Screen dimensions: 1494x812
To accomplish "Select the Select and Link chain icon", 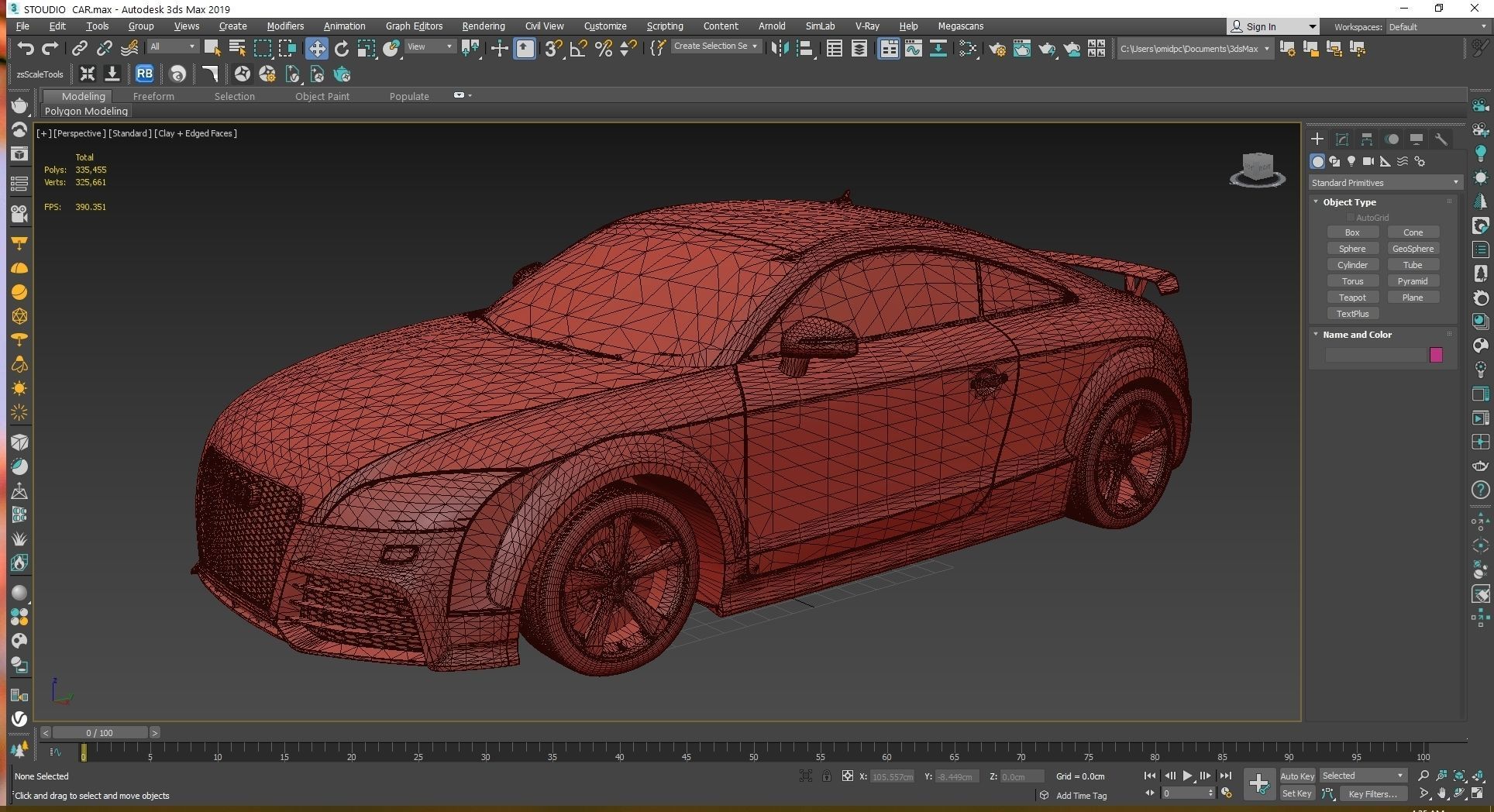I will click(x=79, y=49).
